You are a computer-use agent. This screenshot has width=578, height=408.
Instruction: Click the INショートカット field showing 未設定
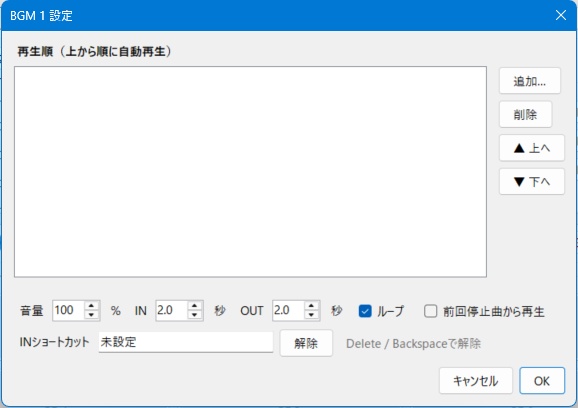click(x=186, y=342)
